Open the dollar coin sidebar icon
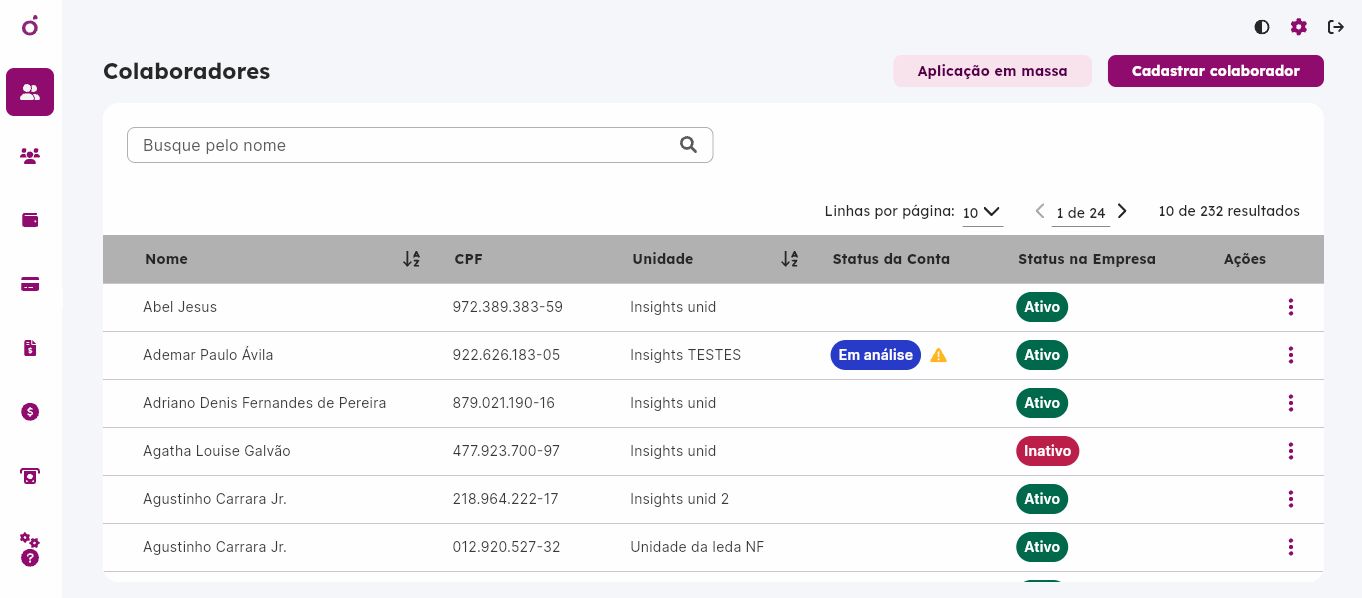Screen dimensions: 1362x598 (30, 412)
